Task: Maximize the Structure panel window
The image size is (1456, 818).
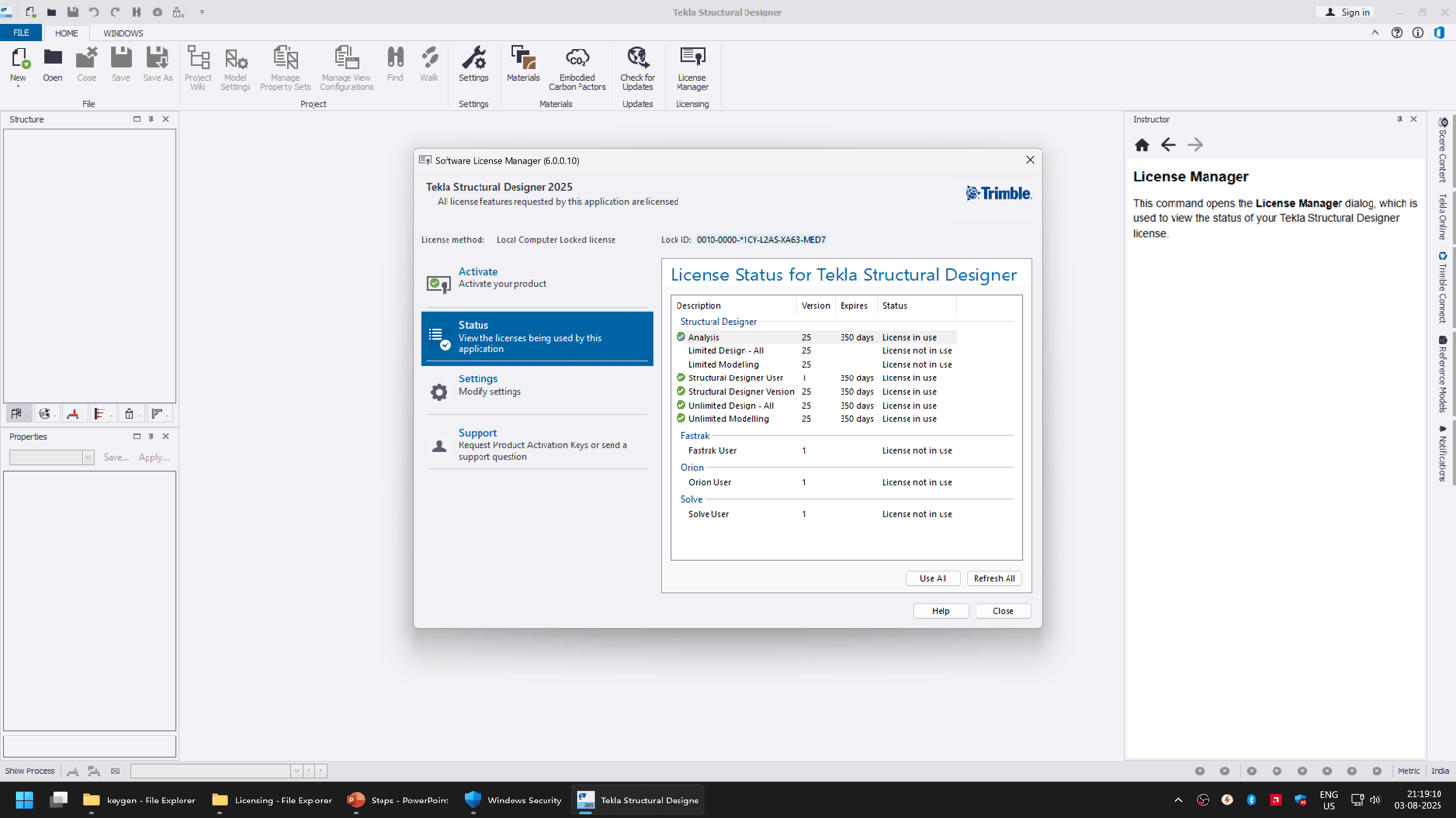Action: coord(137,119)
